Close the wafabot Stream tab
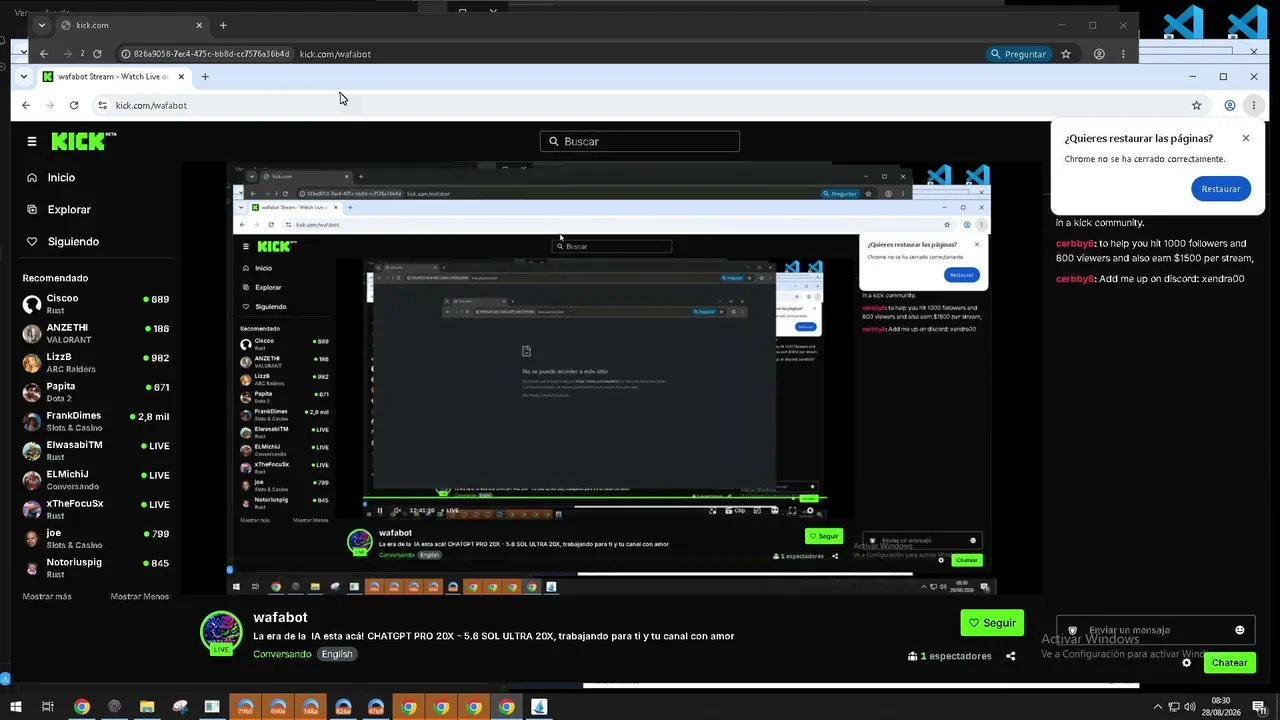The width and height of the screenshot is (1280, 720). (181, 77)
